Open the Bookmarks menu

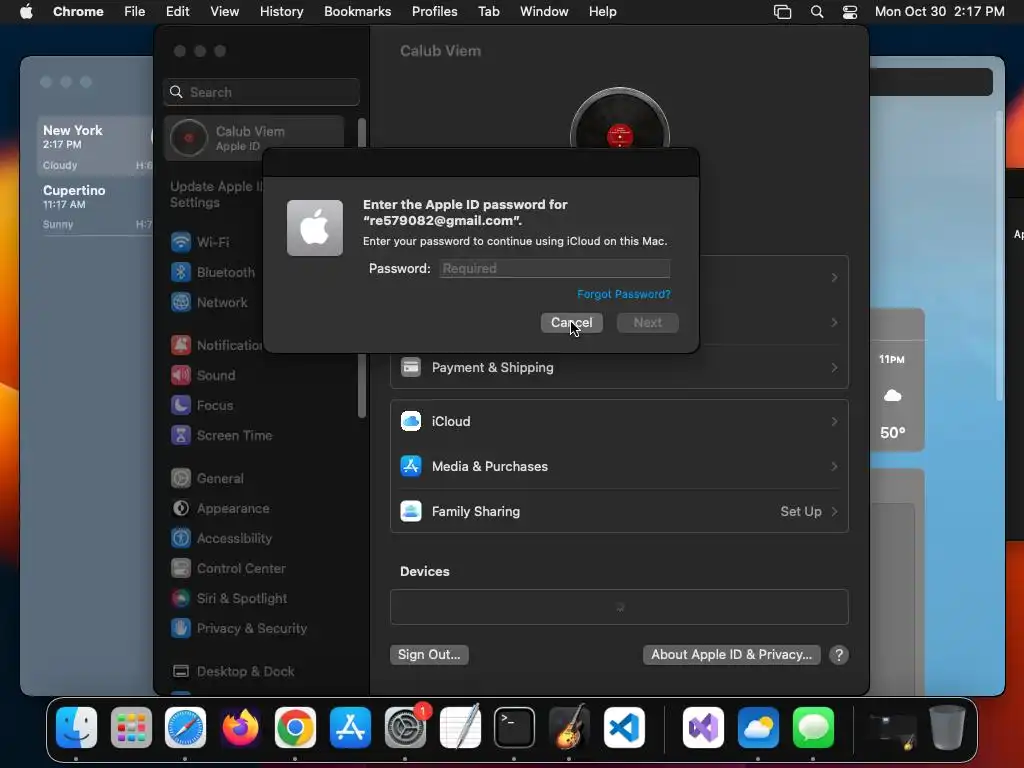click(357, 12)
